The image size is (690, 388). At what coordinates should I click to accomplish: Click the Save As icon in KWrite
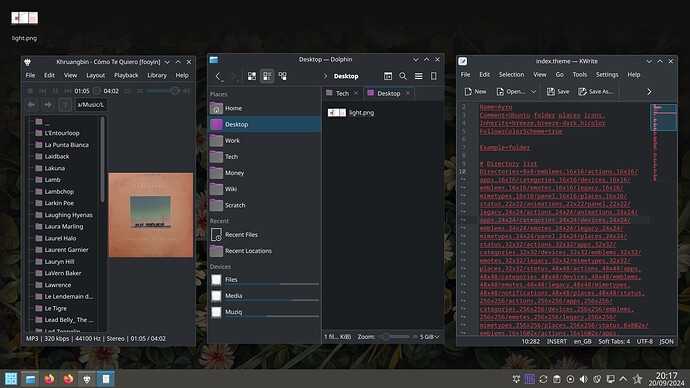[583, 92]
